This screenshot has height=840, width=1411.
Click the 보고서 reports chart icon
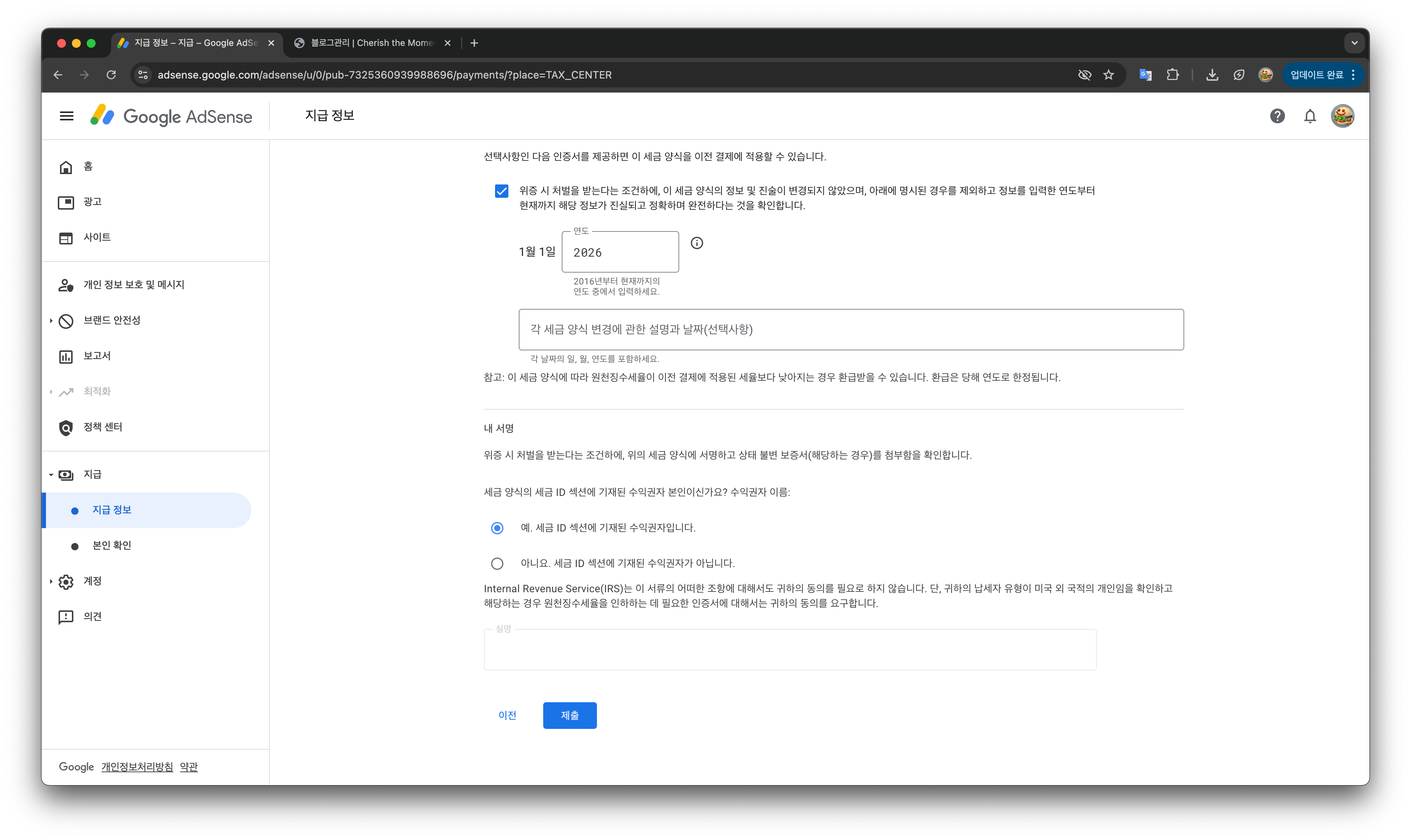point(66,357)
